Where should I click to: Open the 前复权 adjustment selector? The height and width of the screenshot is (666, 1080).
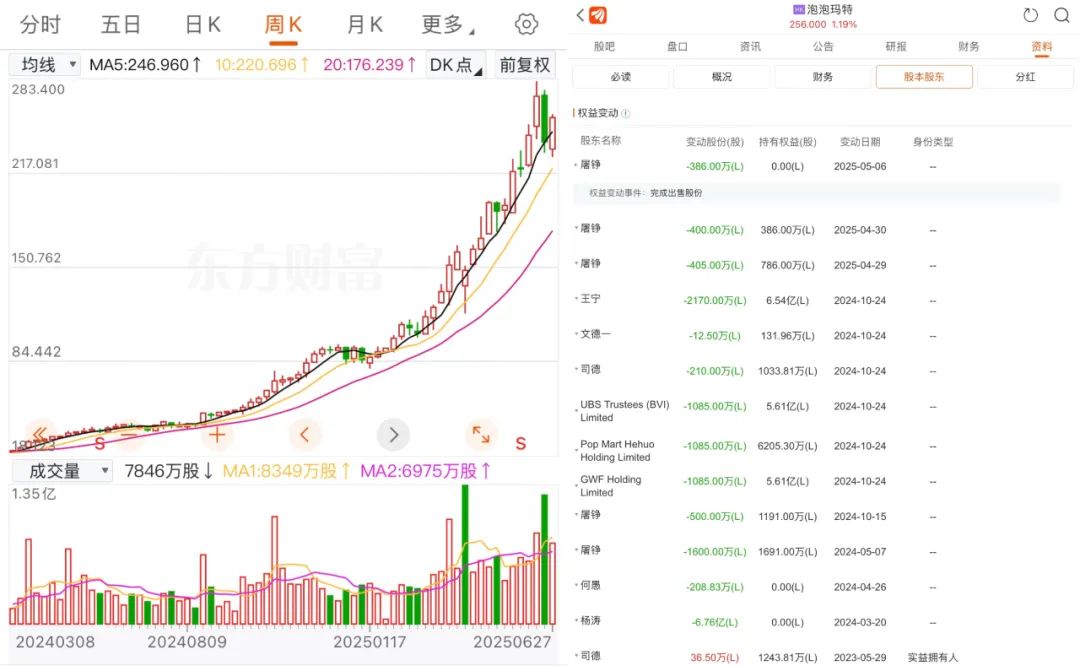(x=525, y=65)
